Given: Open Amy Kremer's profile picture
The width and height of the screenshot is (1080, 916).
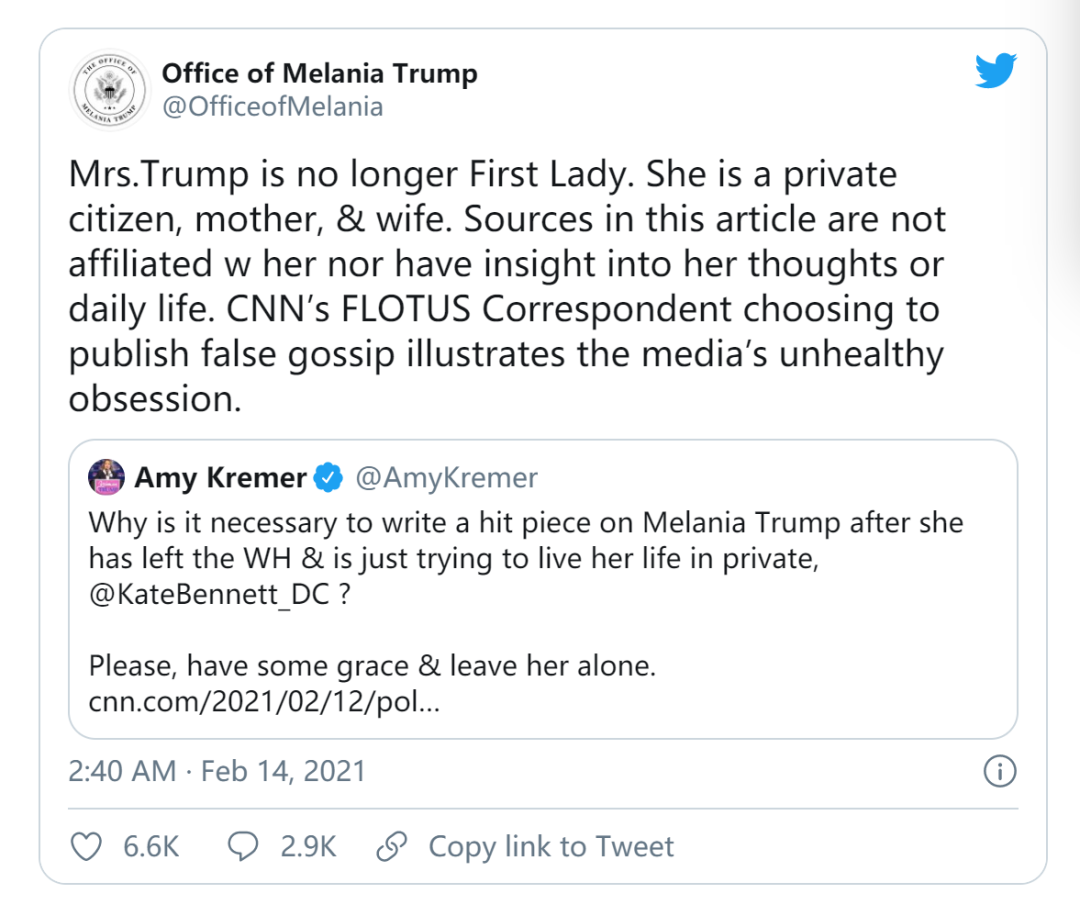Looking at the screenshot, I should (106, 477).
